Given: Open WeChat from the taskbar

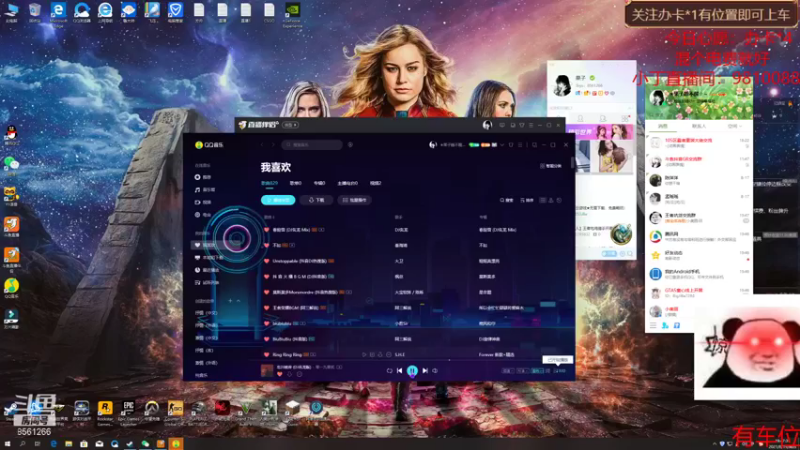Looking at the screenshot, I should [x=145, y=444].
